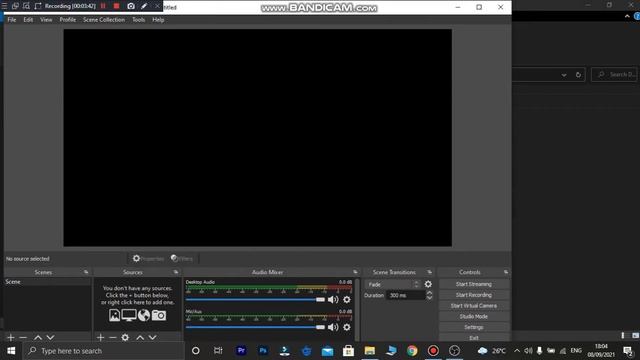The height and width of the screenshot is (360, 640).
Task: Open the Bandicam menu hamburger icon
Action: tap(4, 6)
